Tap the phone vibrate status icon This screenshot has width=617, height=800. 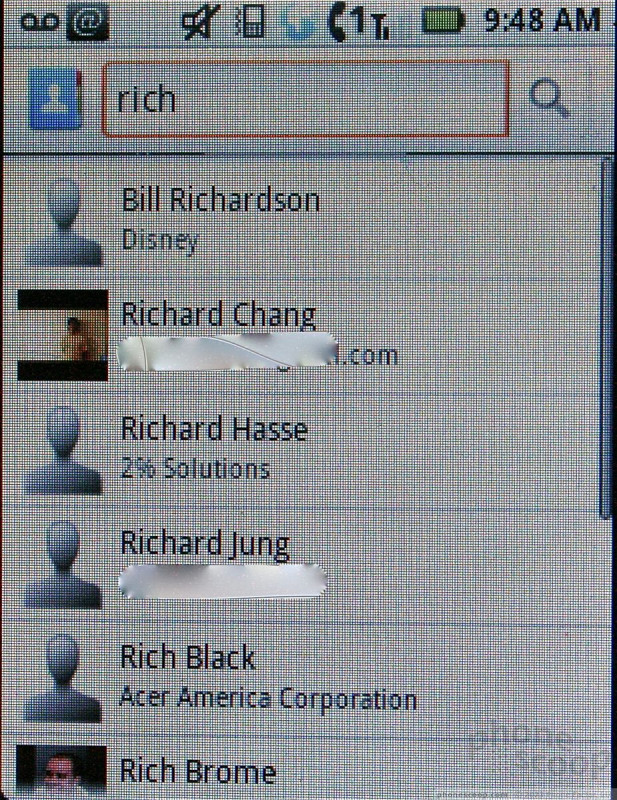(250, 22)
